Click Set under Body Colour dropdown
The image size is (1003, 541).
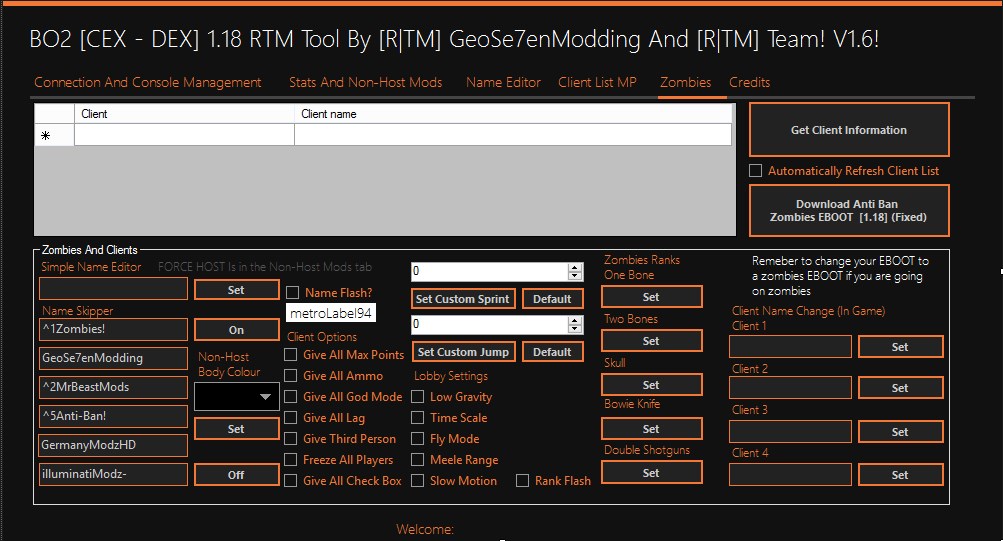[236, 429]
